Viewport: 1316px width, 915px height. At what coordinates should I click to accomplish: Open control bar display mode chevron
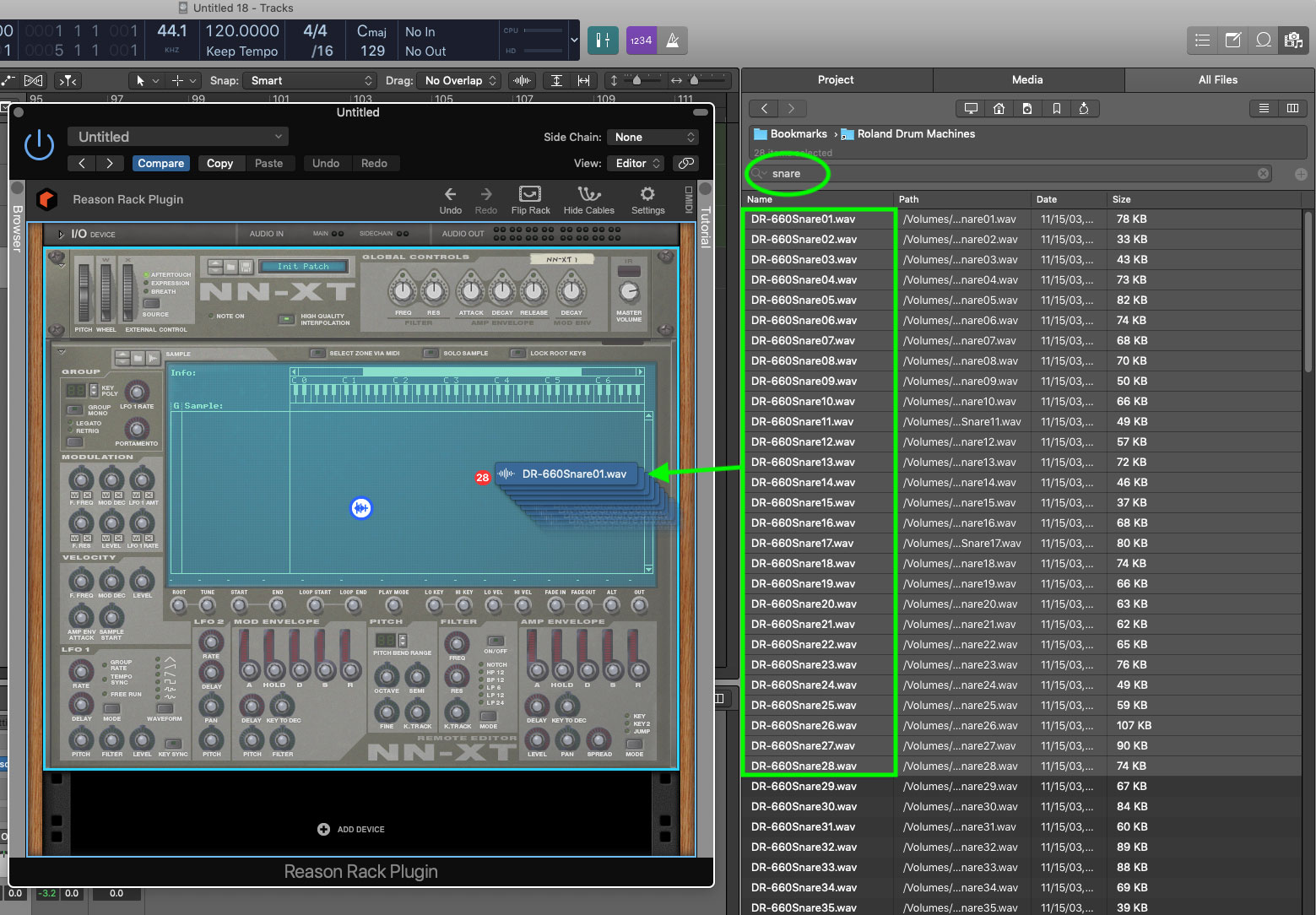pyautogui.click(x=574, y=40)
